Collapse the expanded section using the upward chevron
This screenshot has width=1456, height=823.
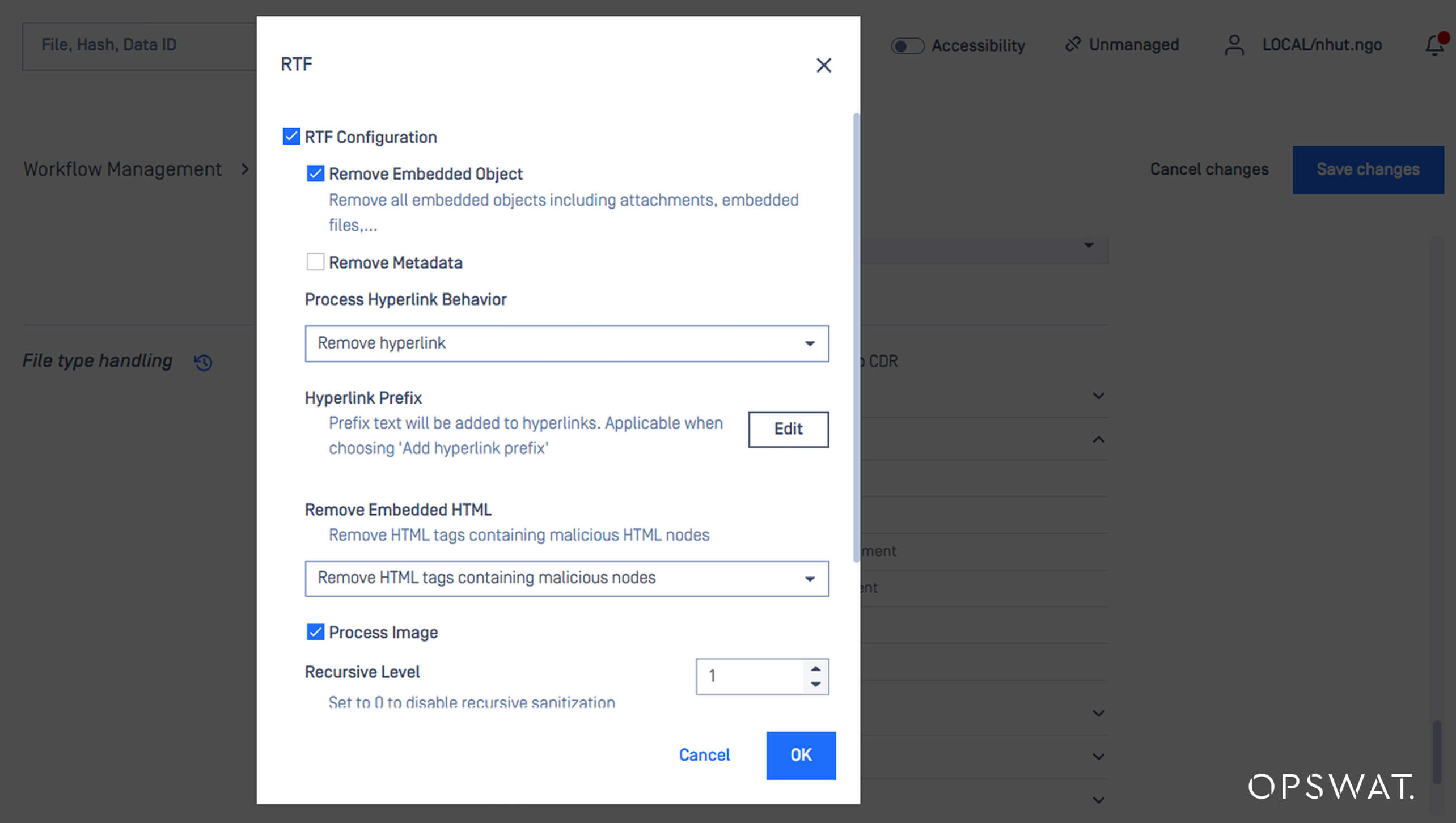(1099, 440)
